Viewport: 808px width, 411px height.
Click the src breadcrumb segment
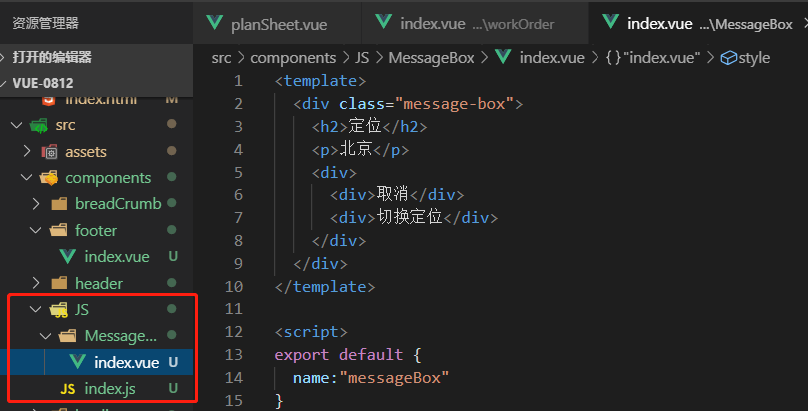click(221, 58)
